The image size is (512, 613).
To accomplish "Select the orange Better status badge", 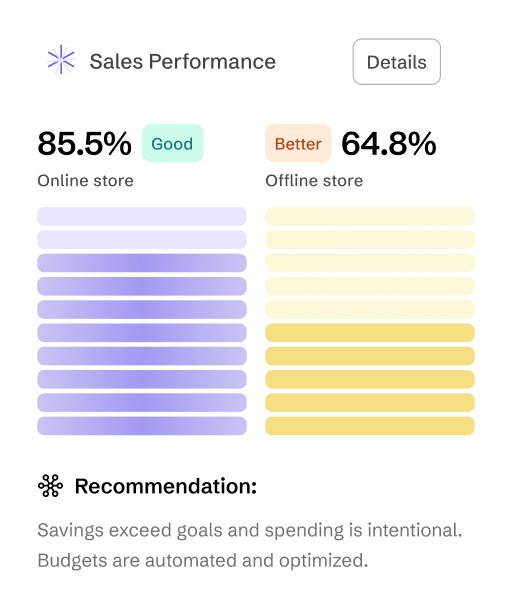I will click(x=298, y=143).
